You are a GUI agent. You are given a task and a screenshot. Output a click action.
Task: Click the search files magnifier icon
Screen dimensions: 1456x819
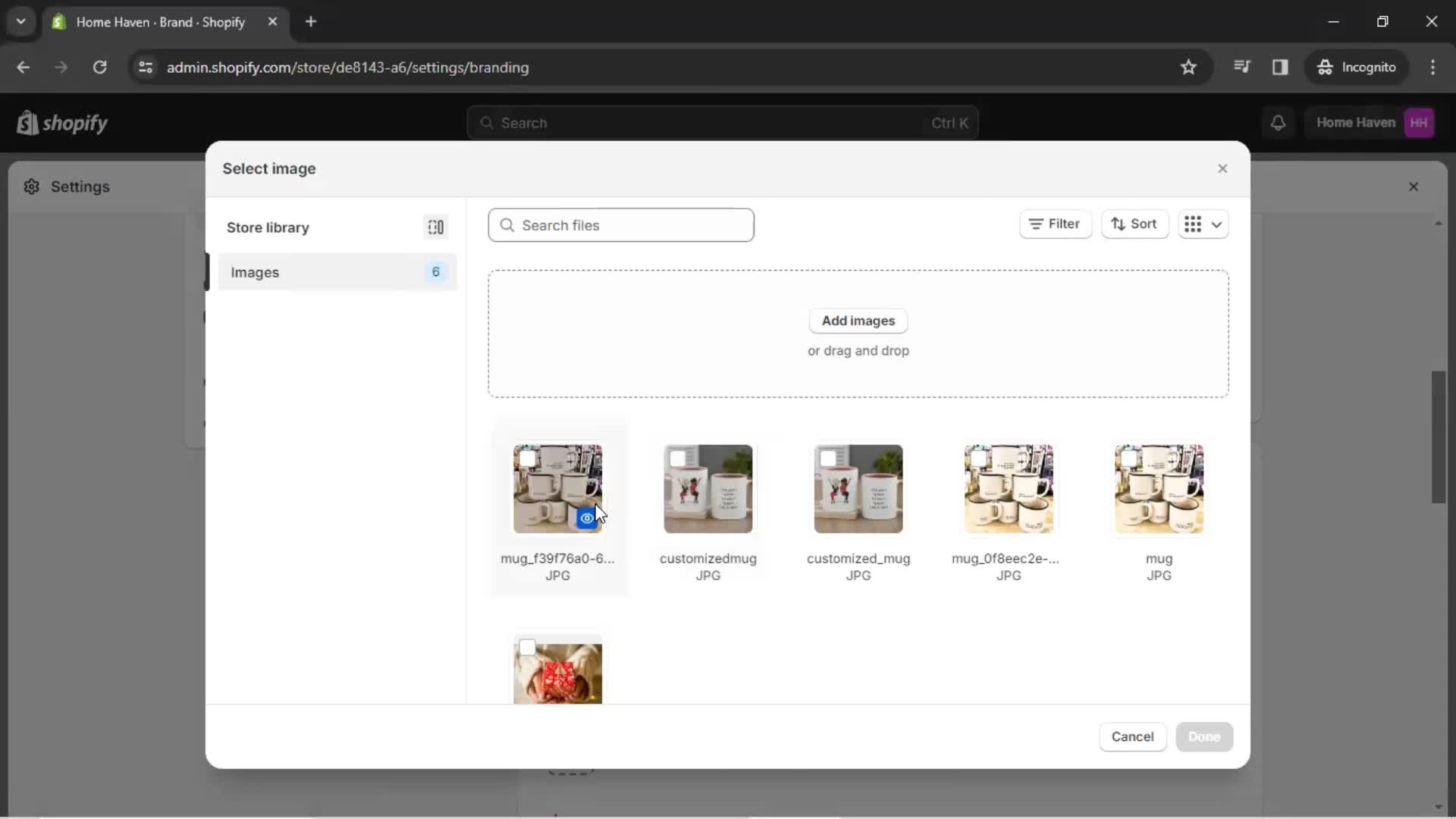(x=507, y=224)
